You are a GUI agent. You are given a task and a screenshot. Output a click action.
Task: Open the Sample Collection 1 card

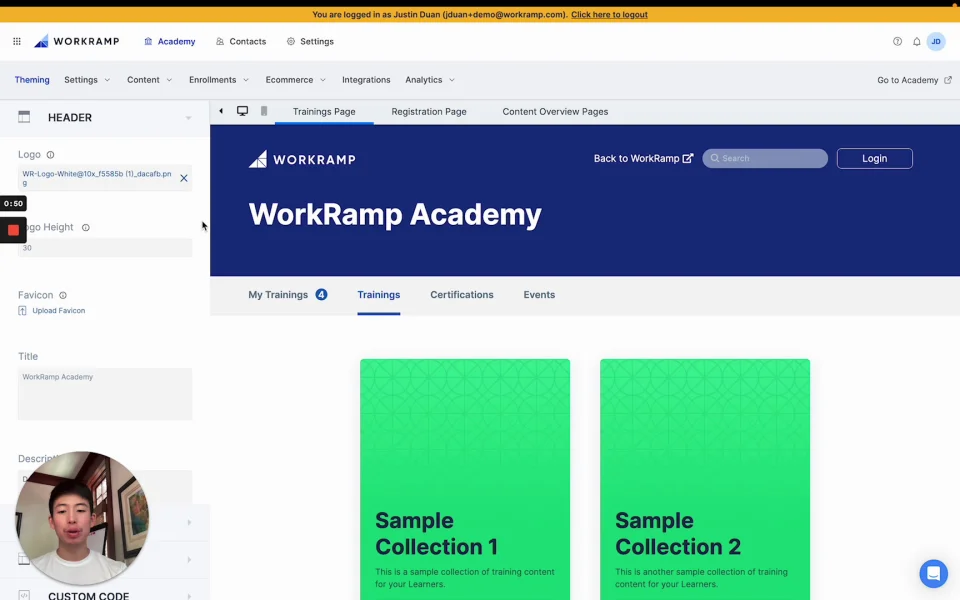[x=465, y=479]
